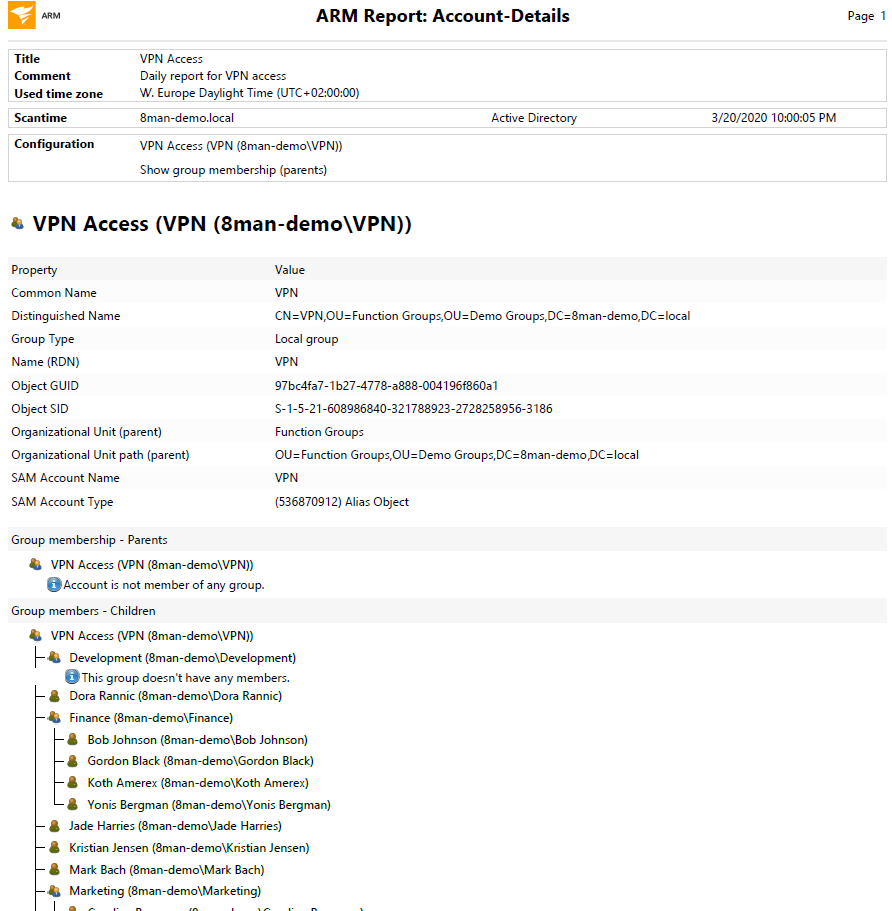Click the report title 'ARM Report: Account-Details'

coord(443,16)
